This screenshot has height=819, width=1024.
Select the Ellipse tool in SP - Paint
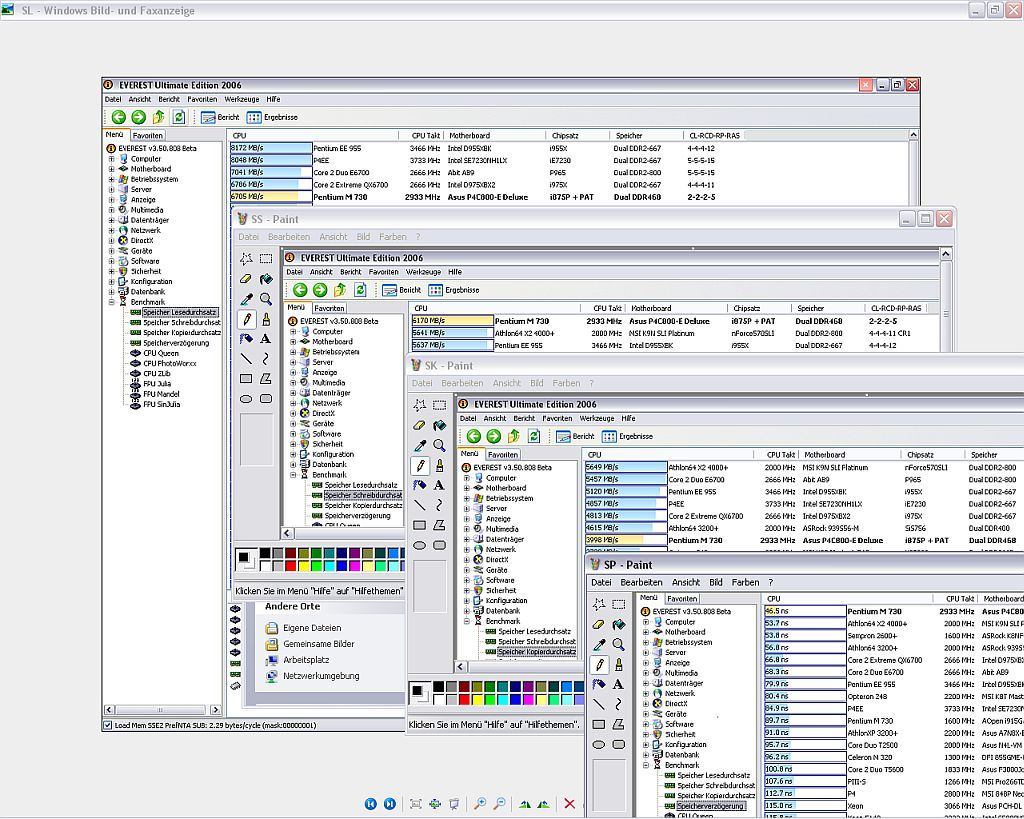click(x=598, y=745)
